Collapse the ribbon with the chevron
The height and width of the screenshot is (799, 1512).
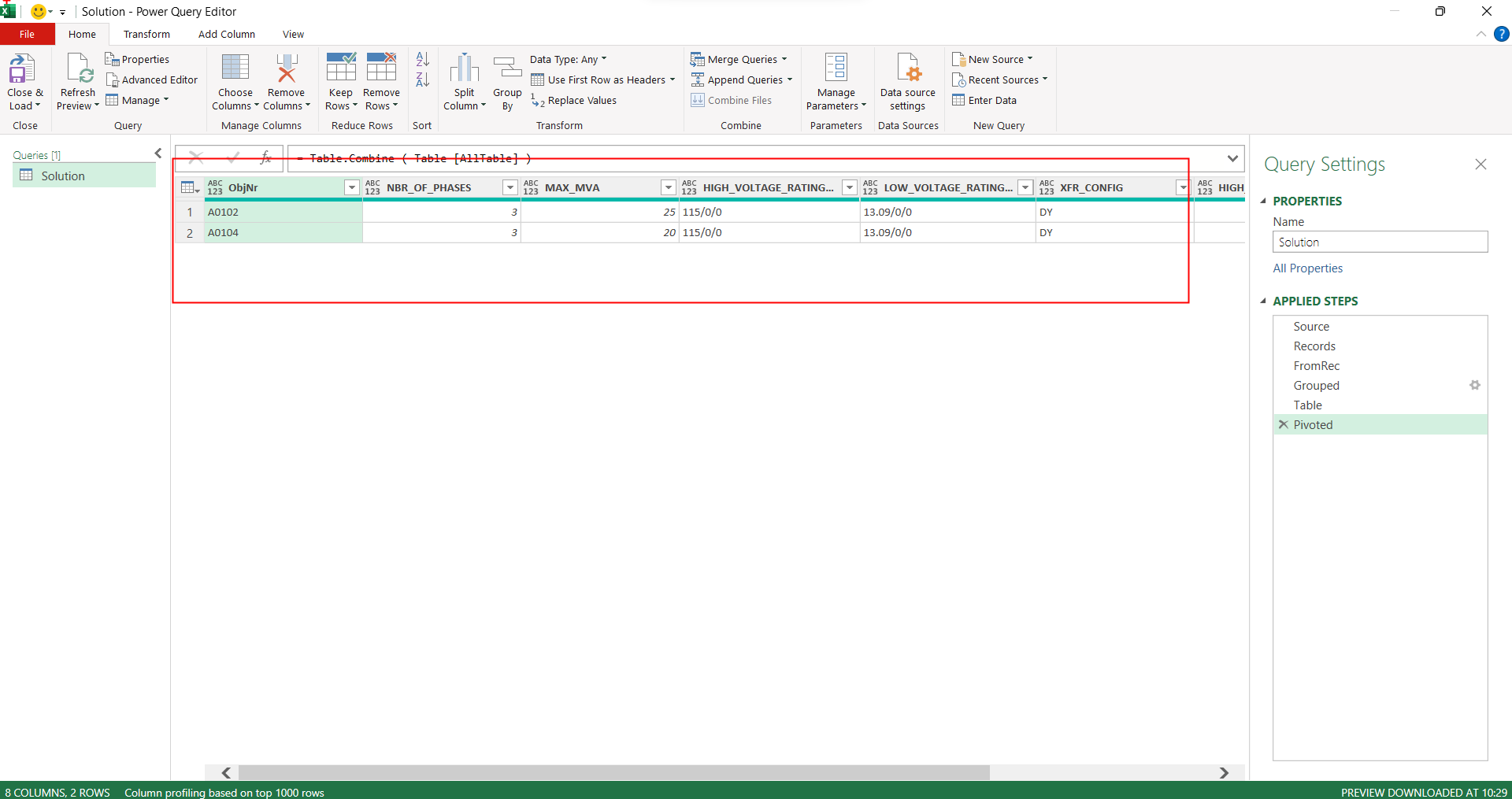[1480, 34]
